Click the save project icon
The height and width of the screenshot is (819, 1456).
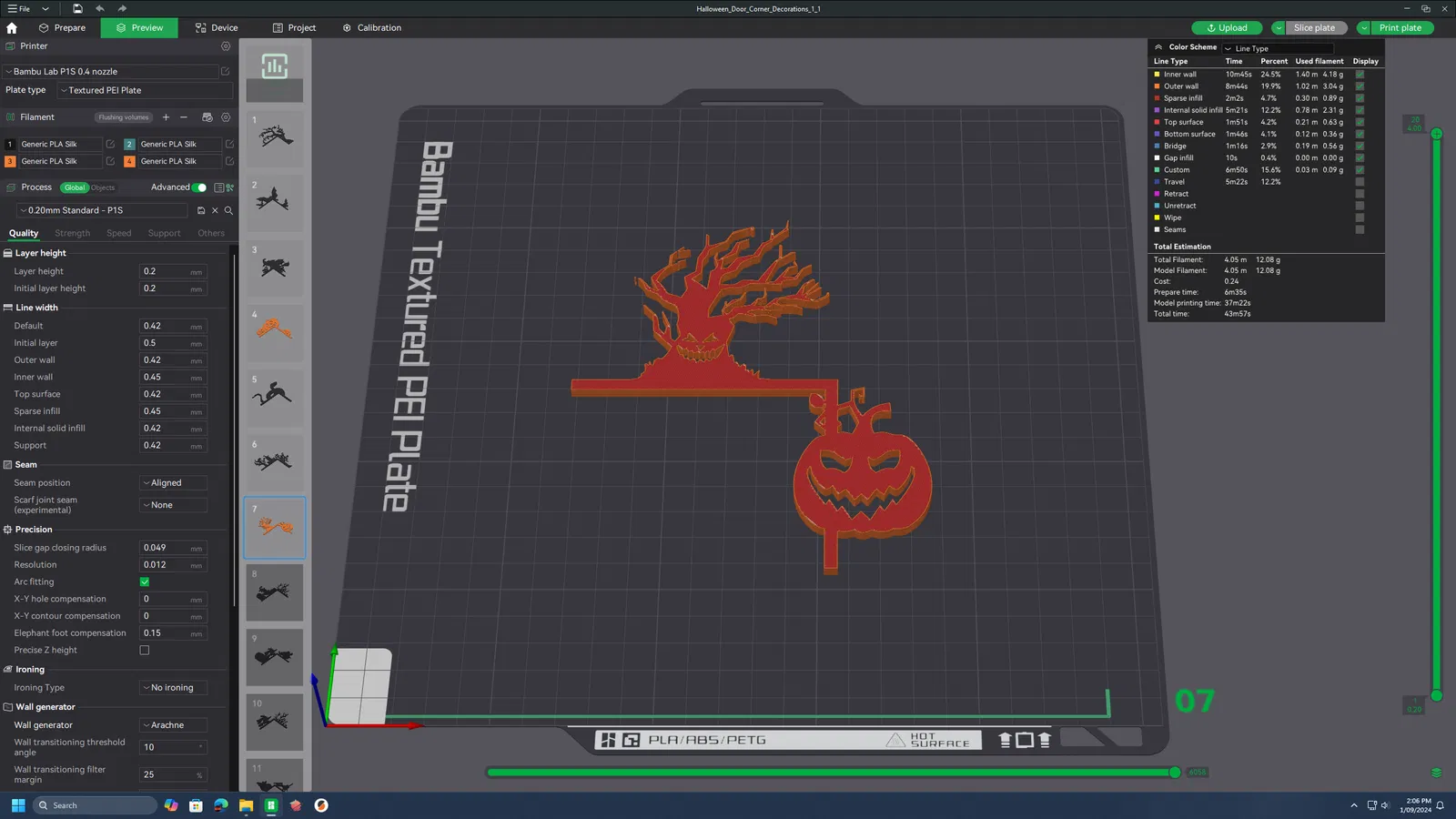coord(77,8)
